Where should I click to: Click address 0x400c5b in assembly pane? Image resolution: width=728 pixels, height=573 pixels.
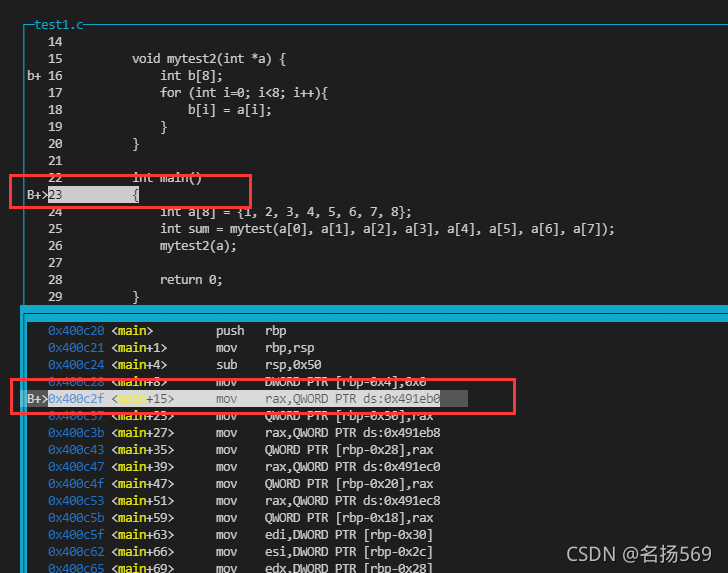click(x=76, y=518)
